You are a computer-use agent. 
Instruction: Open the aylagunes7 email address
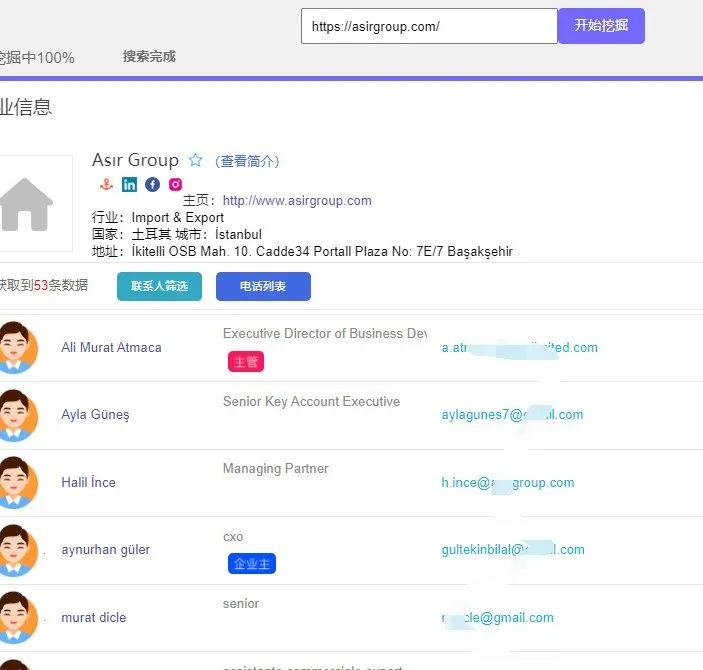point(512,415)
